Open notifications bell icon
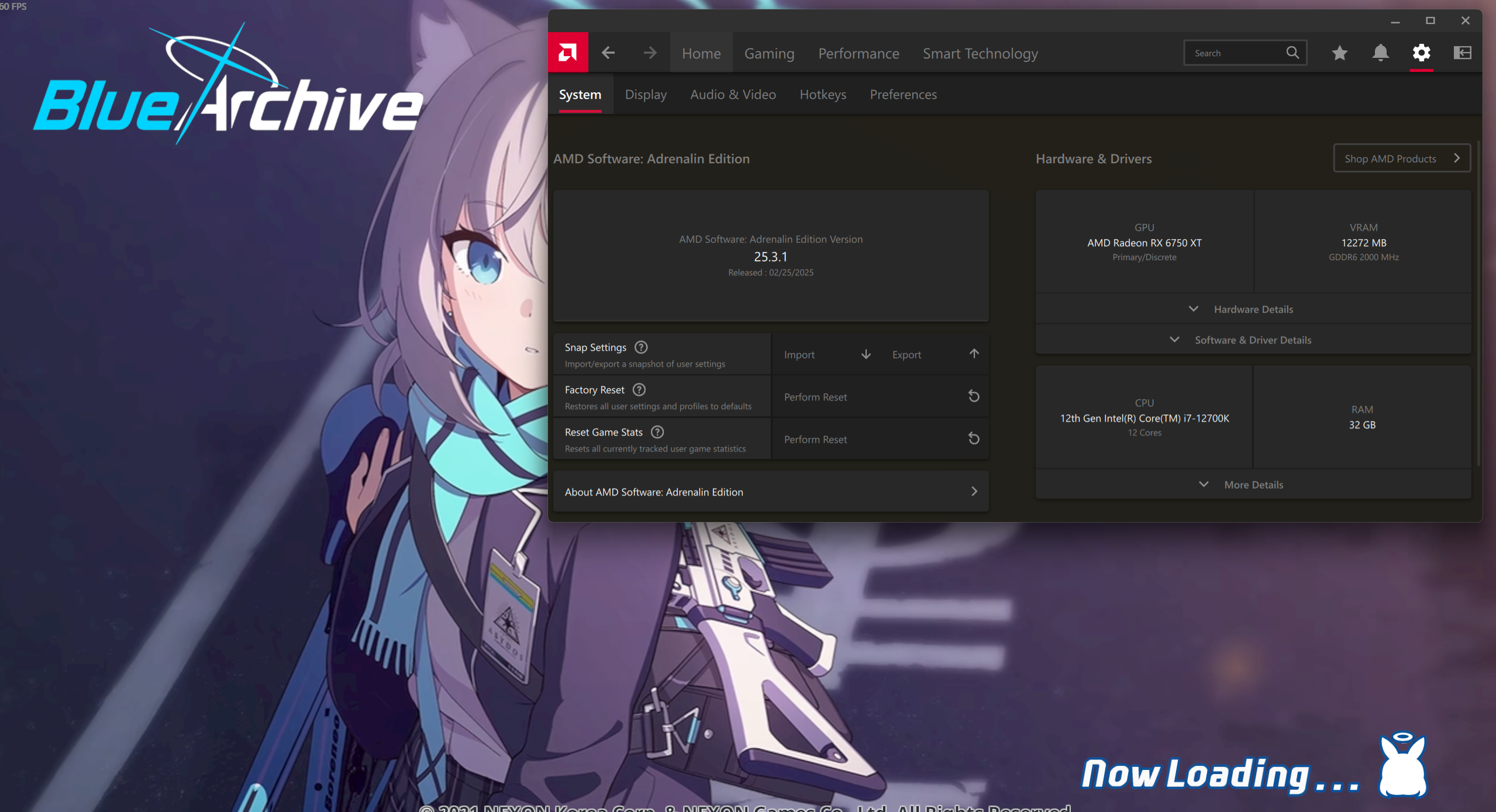 point(1380,53)
